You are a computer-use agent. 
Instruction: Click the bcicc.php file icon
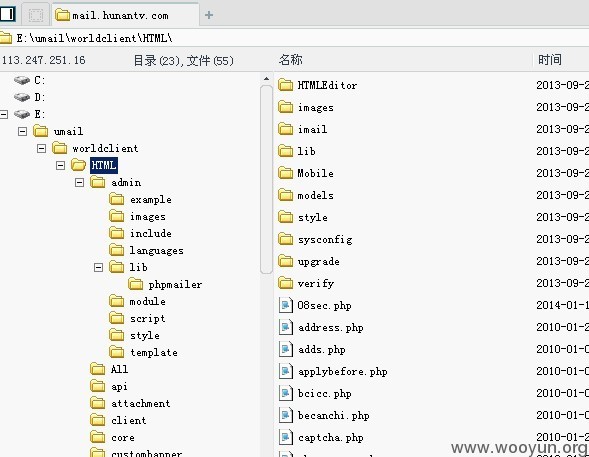coord(285,393)
